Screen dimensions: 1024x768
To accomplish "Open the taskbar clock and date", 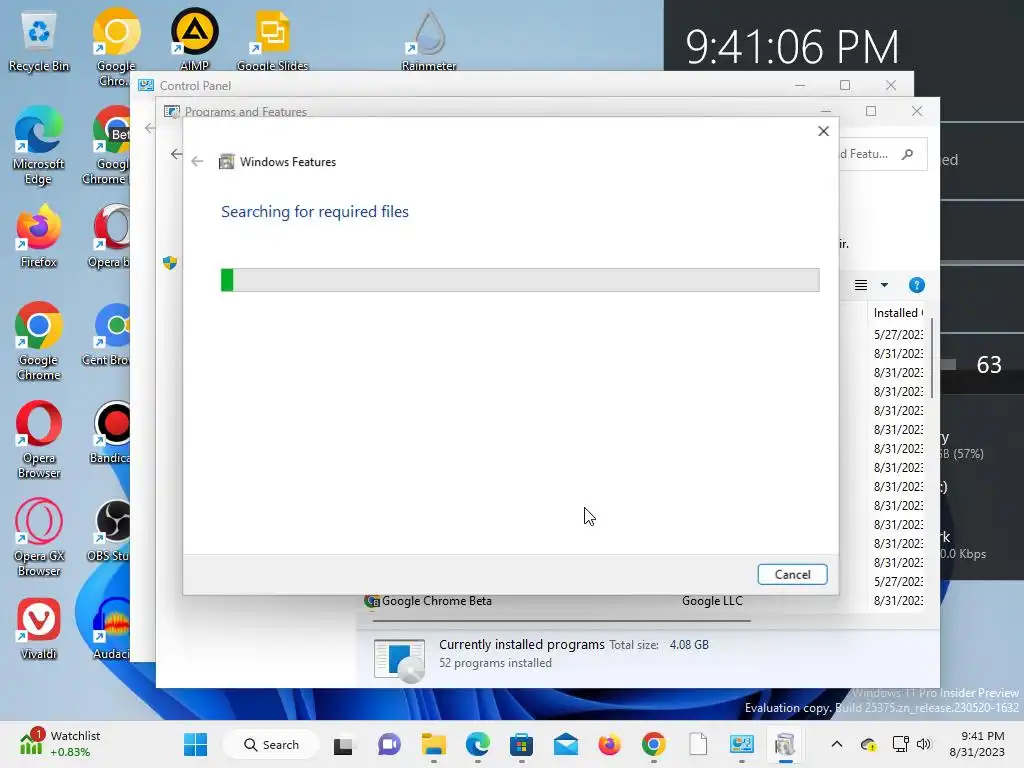I will click(977, 744).
